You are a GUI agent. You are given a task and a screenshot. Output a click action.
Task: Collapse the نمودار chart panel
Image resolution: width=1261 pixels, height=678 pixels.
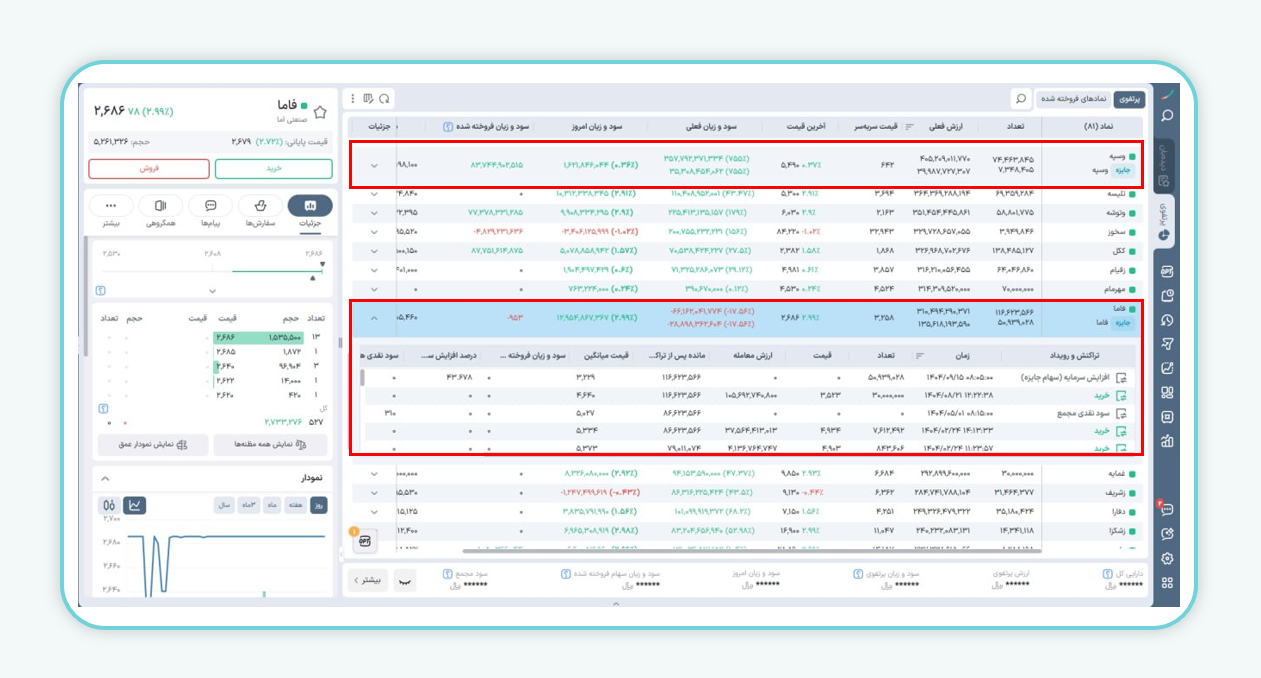tap(105, 478)
